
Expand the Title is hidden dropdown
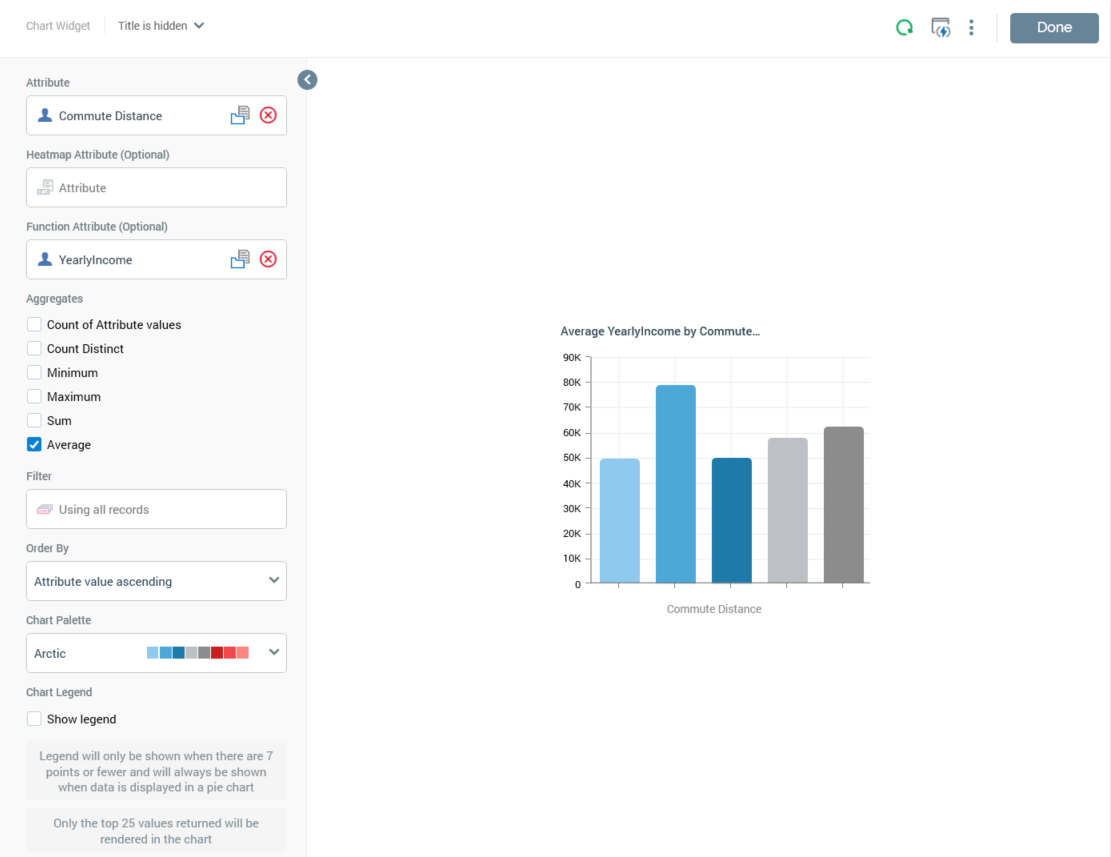click(161, 26)
